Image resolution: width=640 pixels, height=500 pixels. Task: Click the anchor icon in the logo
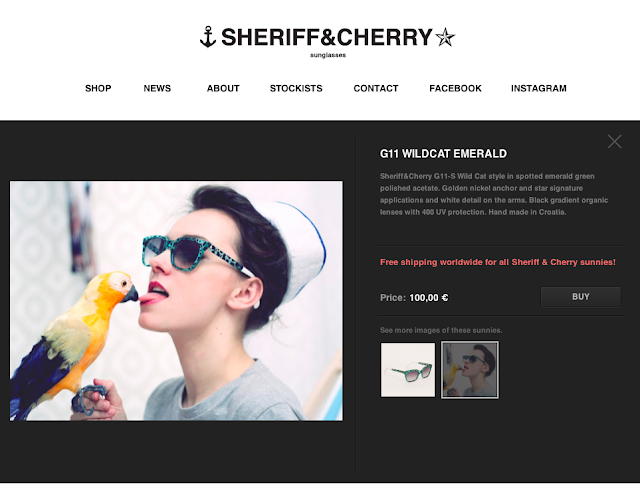pyautogui.click(x=208, y=37)
